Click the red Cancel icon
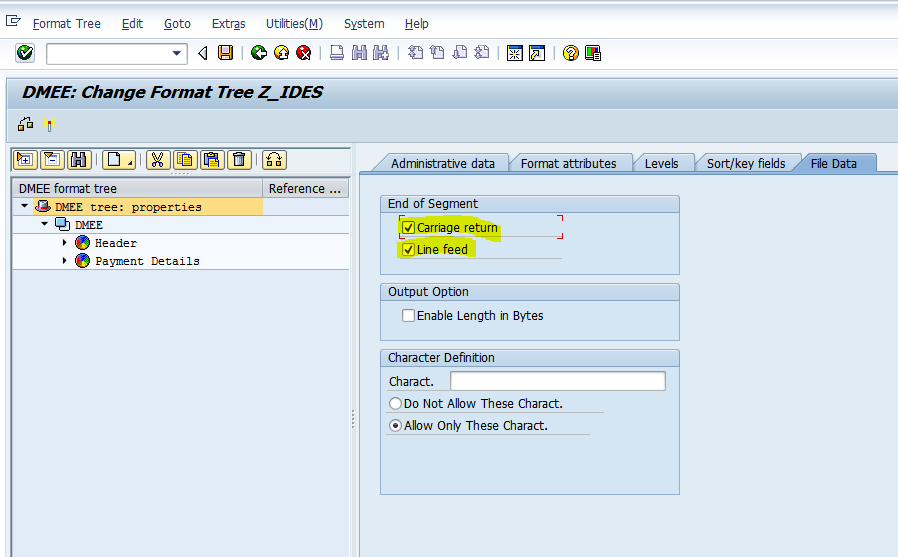This screenshot has width=898, height=557. [x=303, y=53]
